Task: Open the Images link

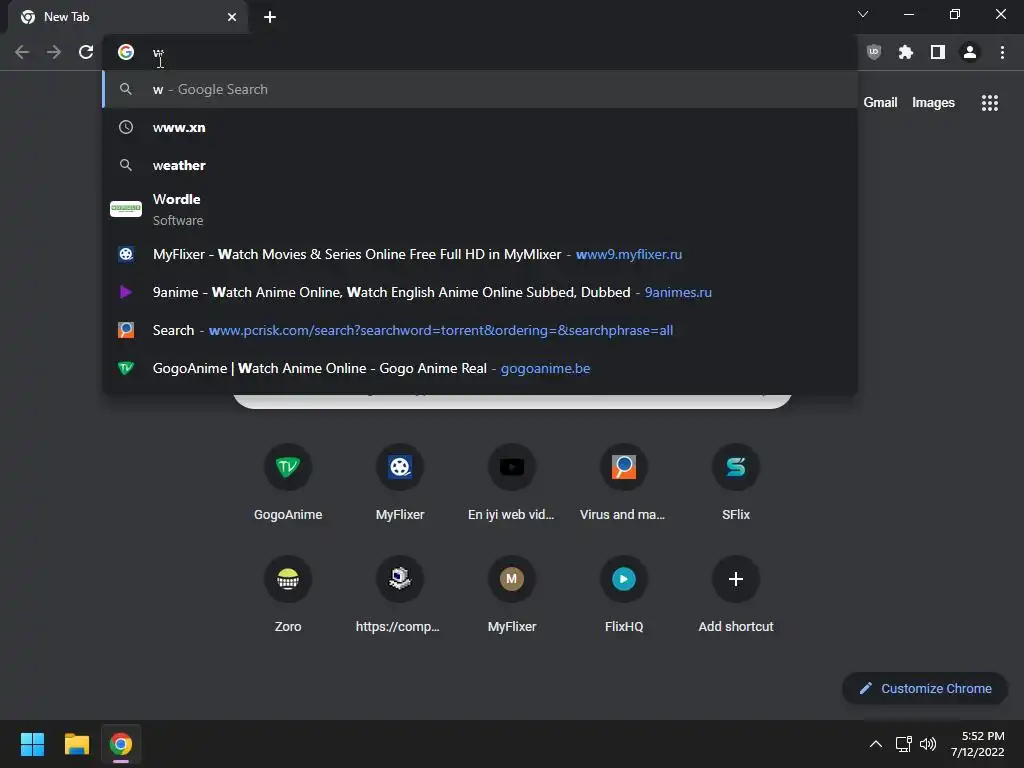Action: (933, 103)
